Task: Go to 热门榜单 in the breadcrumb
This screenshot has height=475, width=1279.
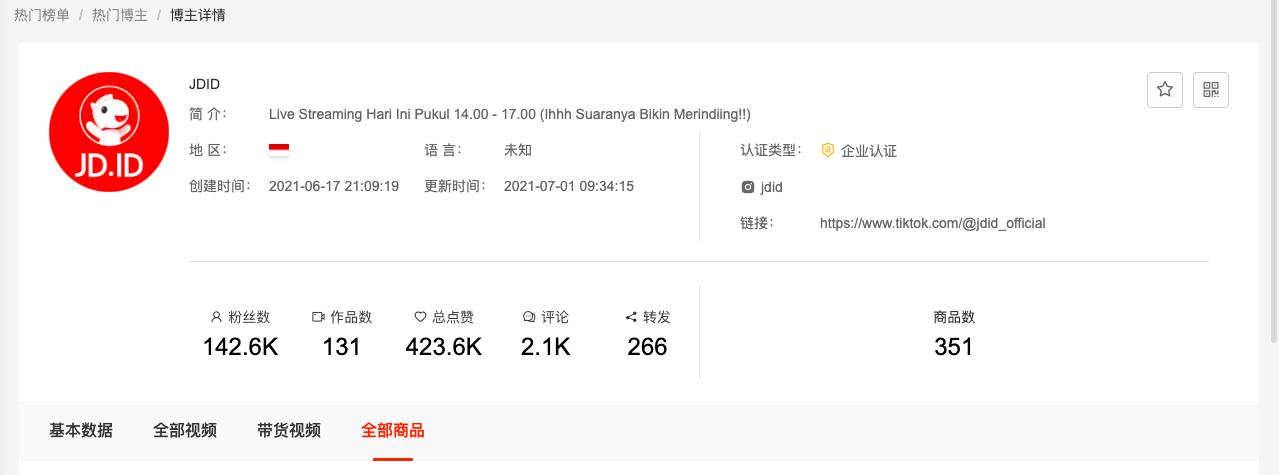Action: click(42, 16)
